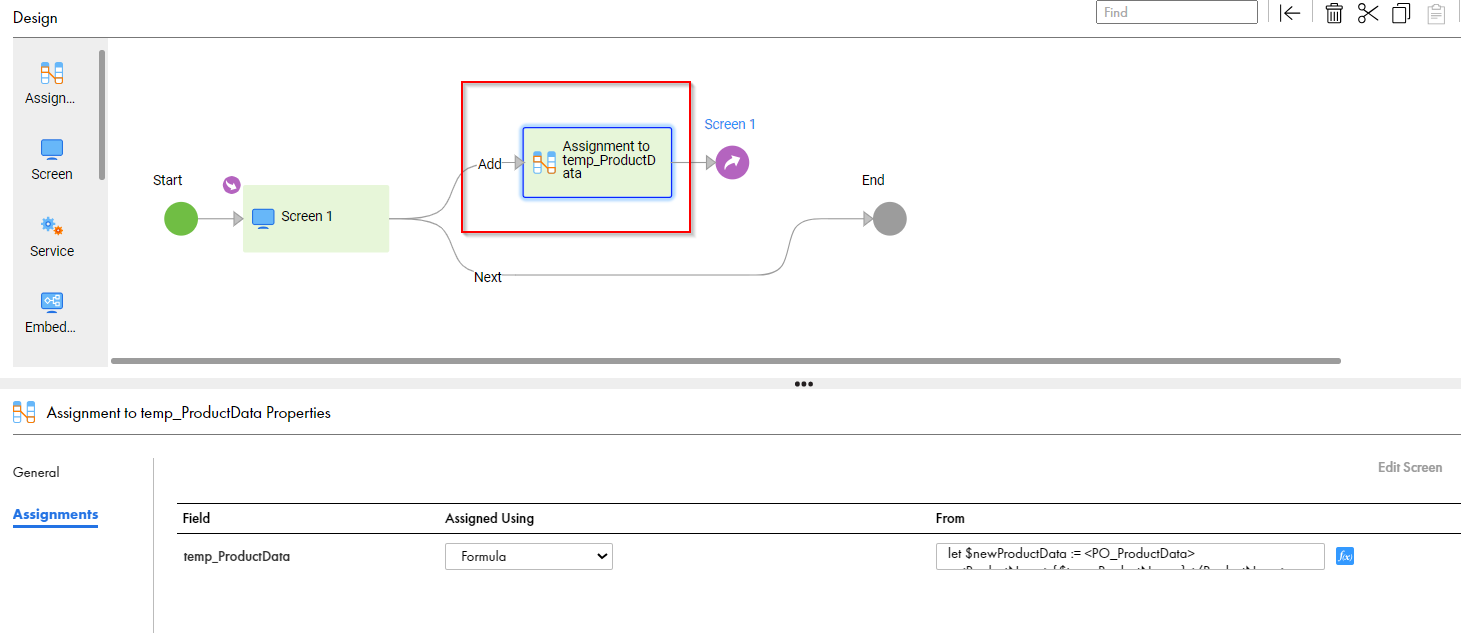Select Assignment to temp_ProductData step
Viewport: 1461px width, 633px height.
click(x=597, y=162)
